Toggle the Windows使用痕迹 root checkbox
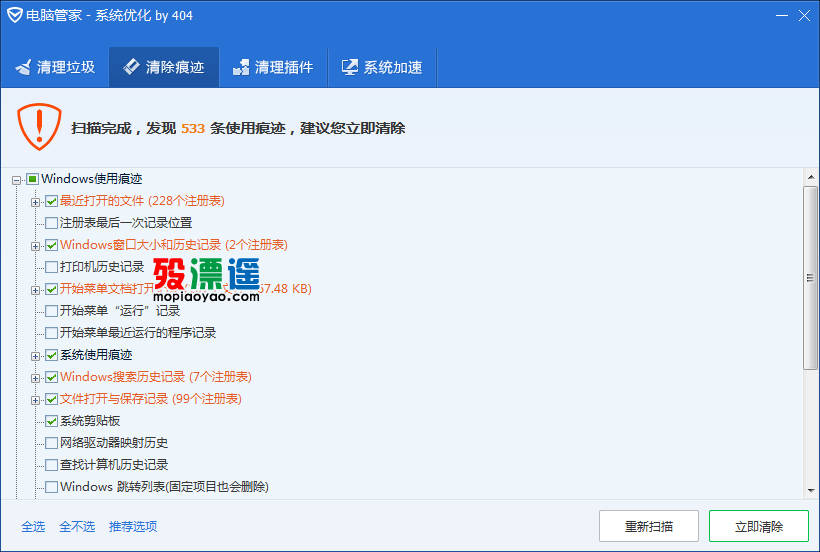 point(32,179)
